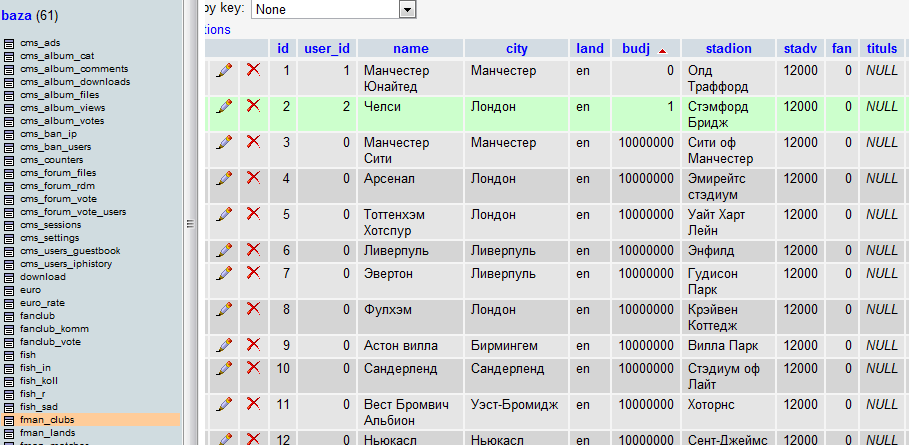Sort by stadv column header
The width and height of the screenshot is (909, 445).
(x=800, y=49)
